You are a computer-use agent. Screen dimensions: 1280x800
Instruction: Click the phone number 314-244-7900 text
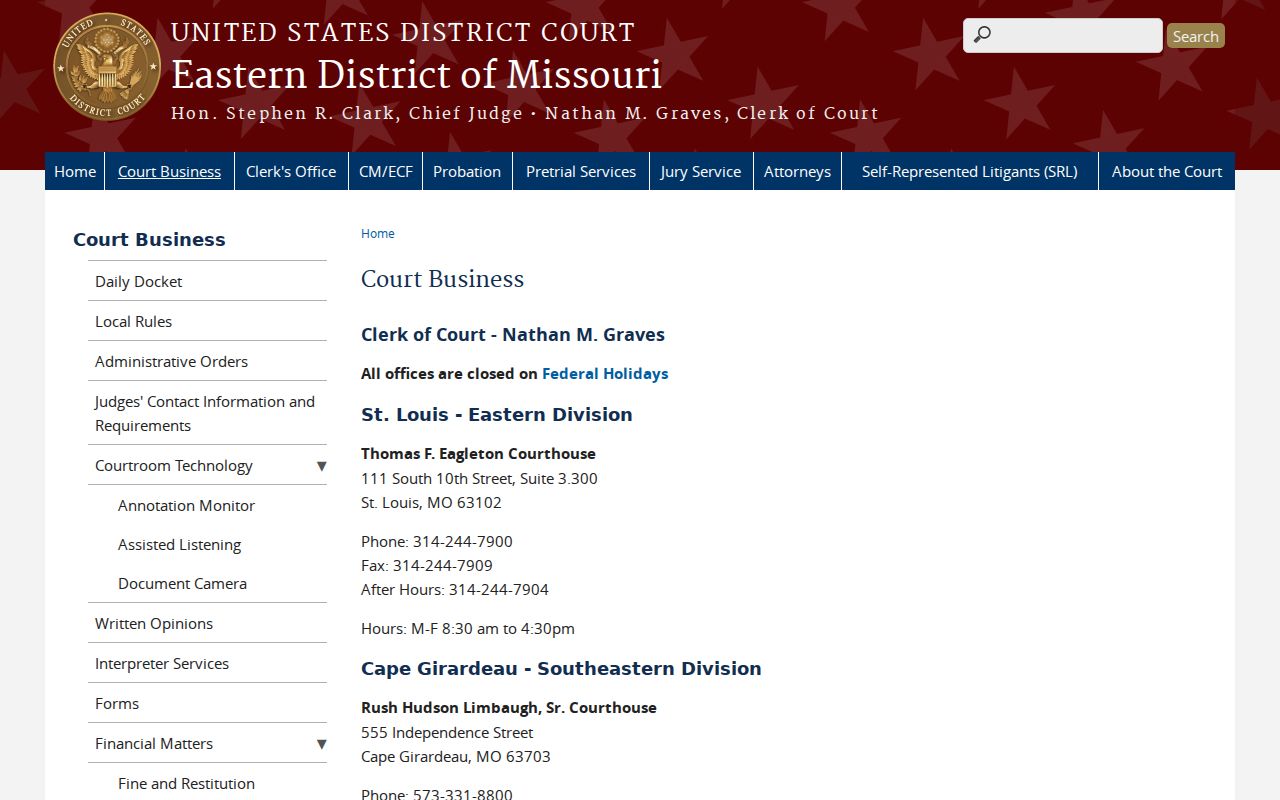tap(462, 541)
